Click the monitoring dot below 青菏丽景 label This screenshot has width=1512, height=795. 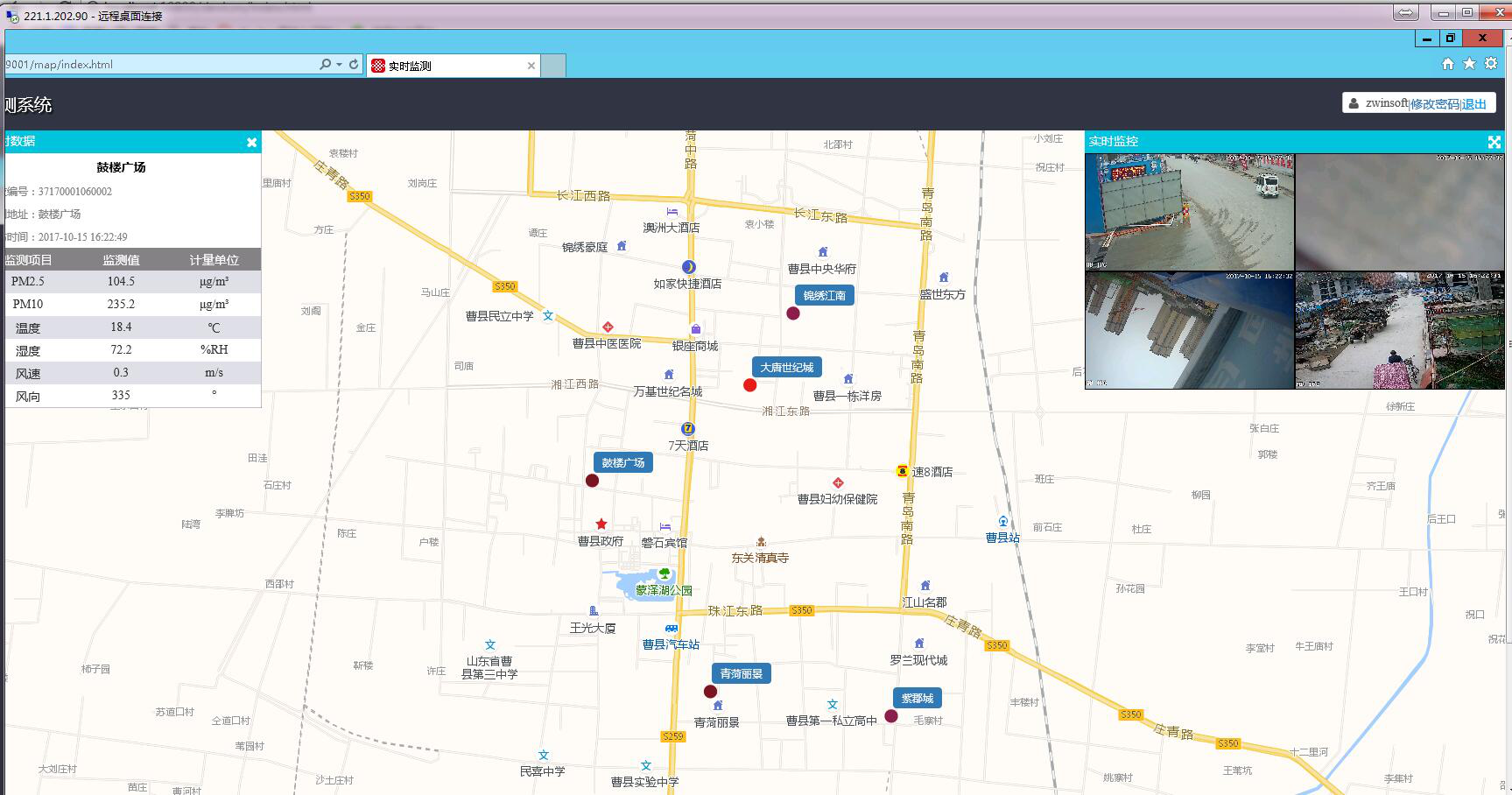tap(710, 692)
